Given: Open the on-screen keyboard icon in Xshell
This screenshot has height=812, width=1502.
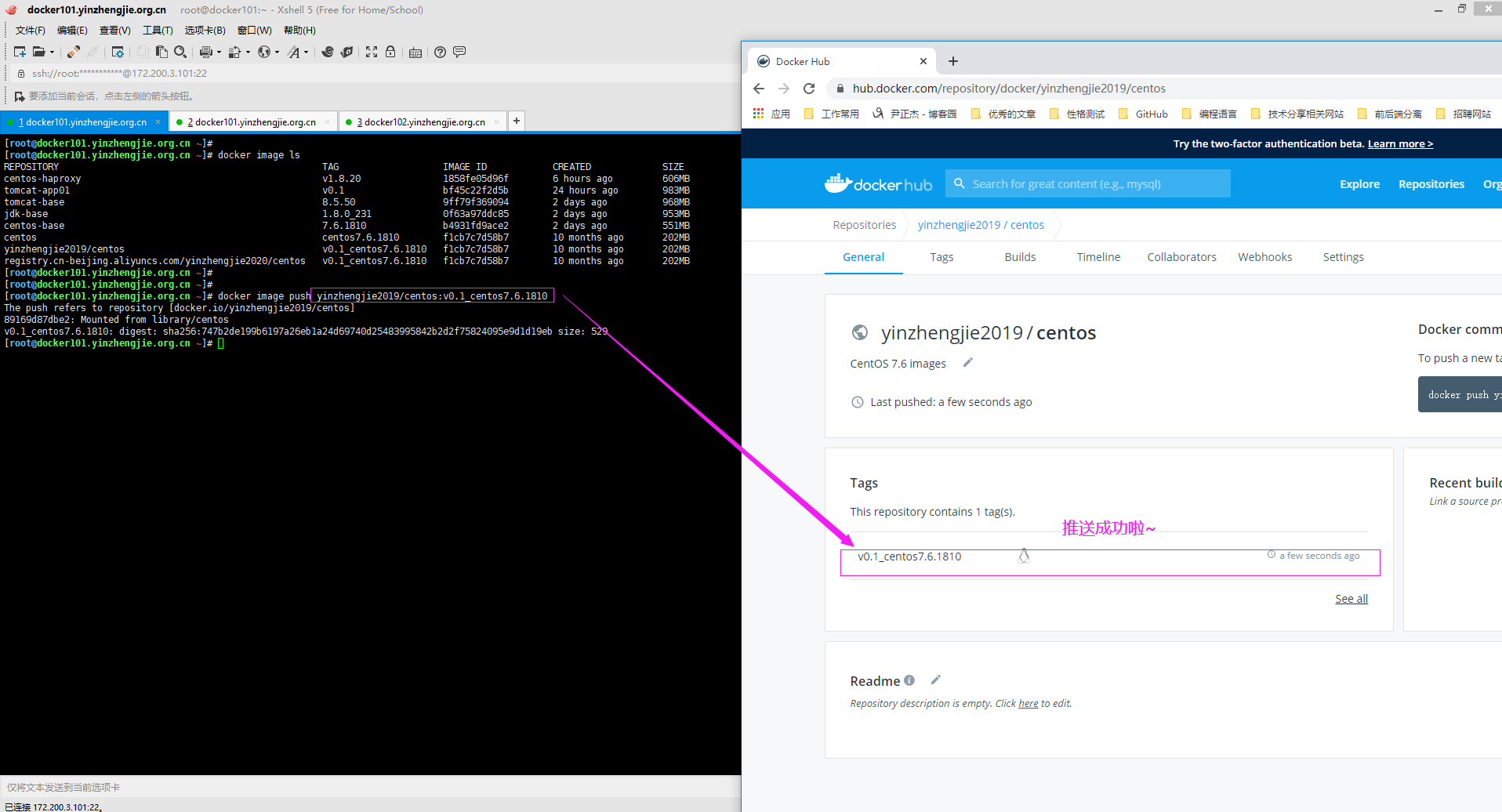Looking at the screenshot, I should [x=416, y=52].
